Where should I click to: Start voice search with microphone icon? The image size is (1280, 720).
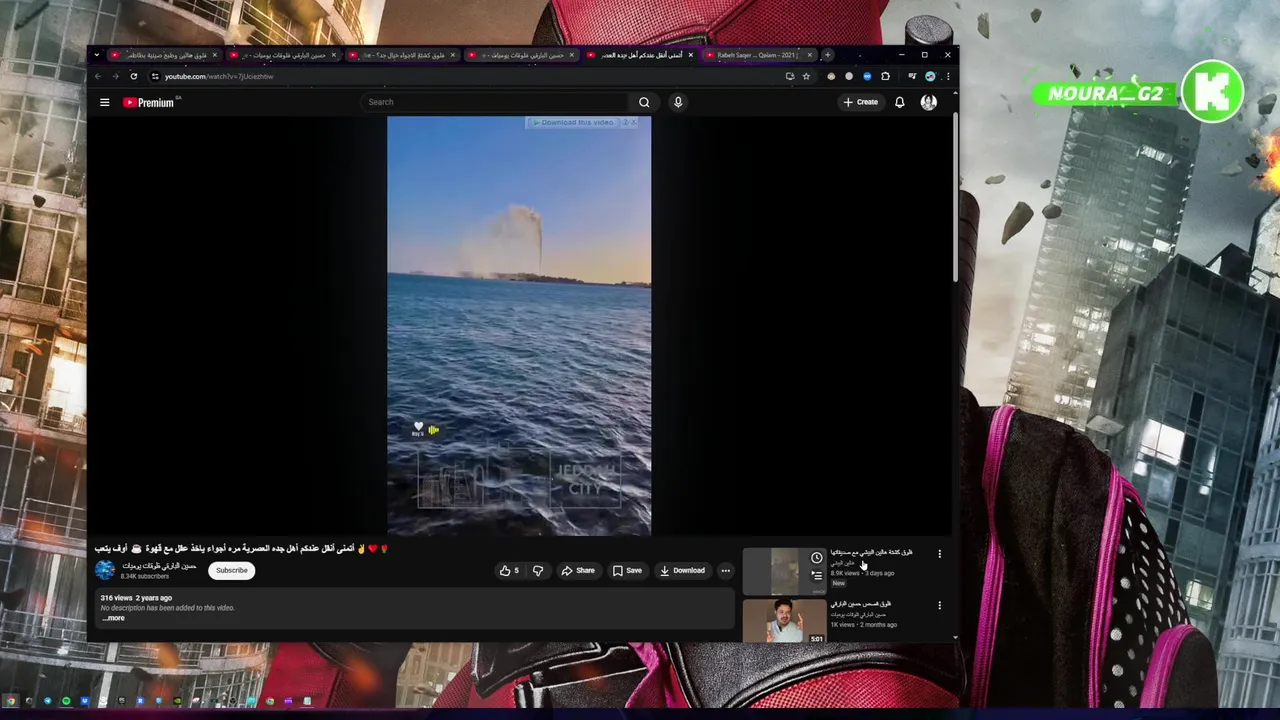678,102
